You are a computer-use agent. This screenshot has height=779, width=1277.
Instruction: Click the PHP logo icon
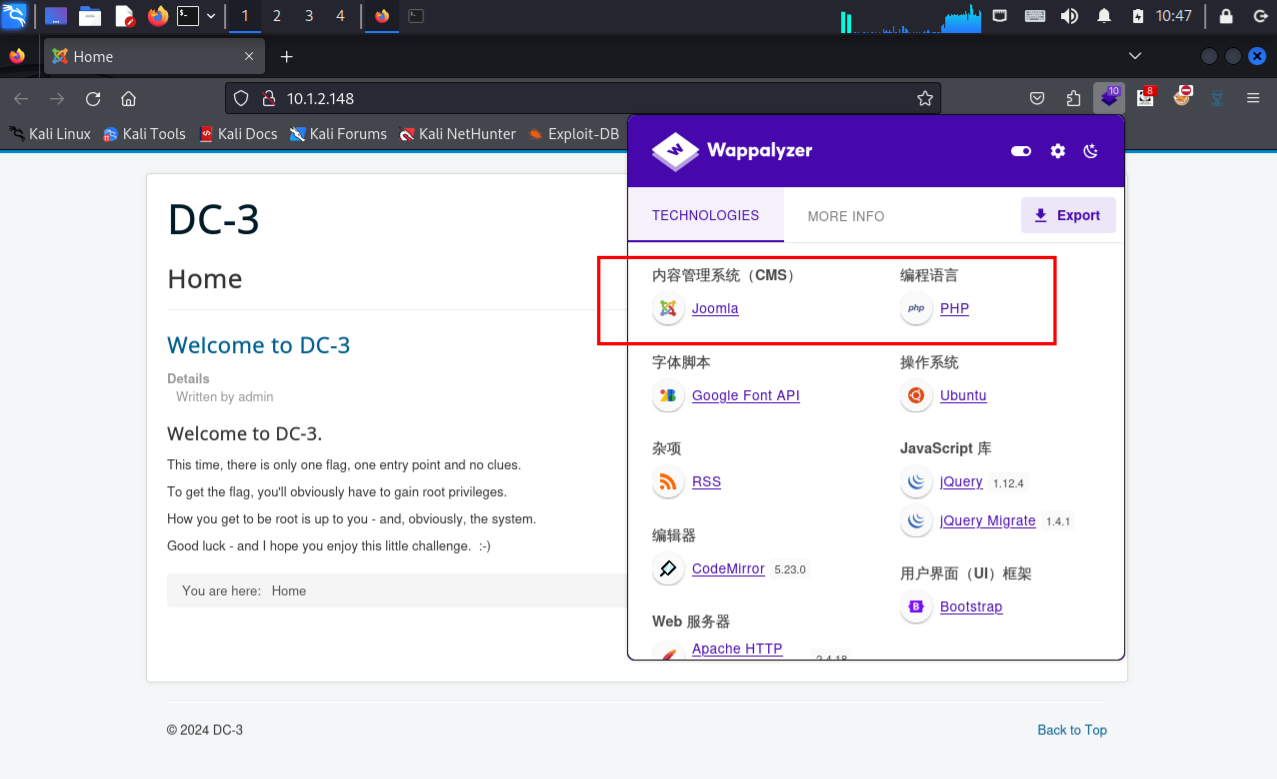(916, 308)
